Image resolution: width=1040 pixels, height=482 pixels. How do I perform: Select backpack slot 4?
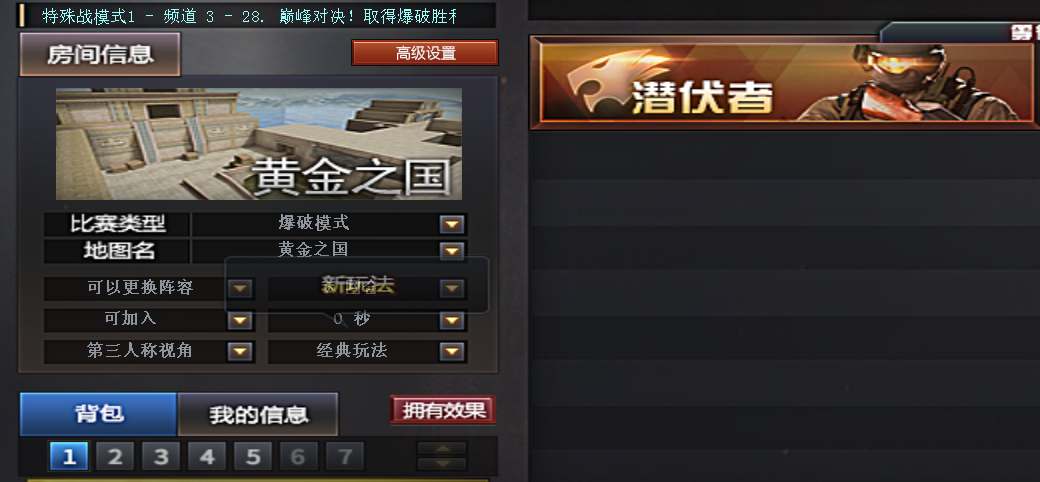207,456
